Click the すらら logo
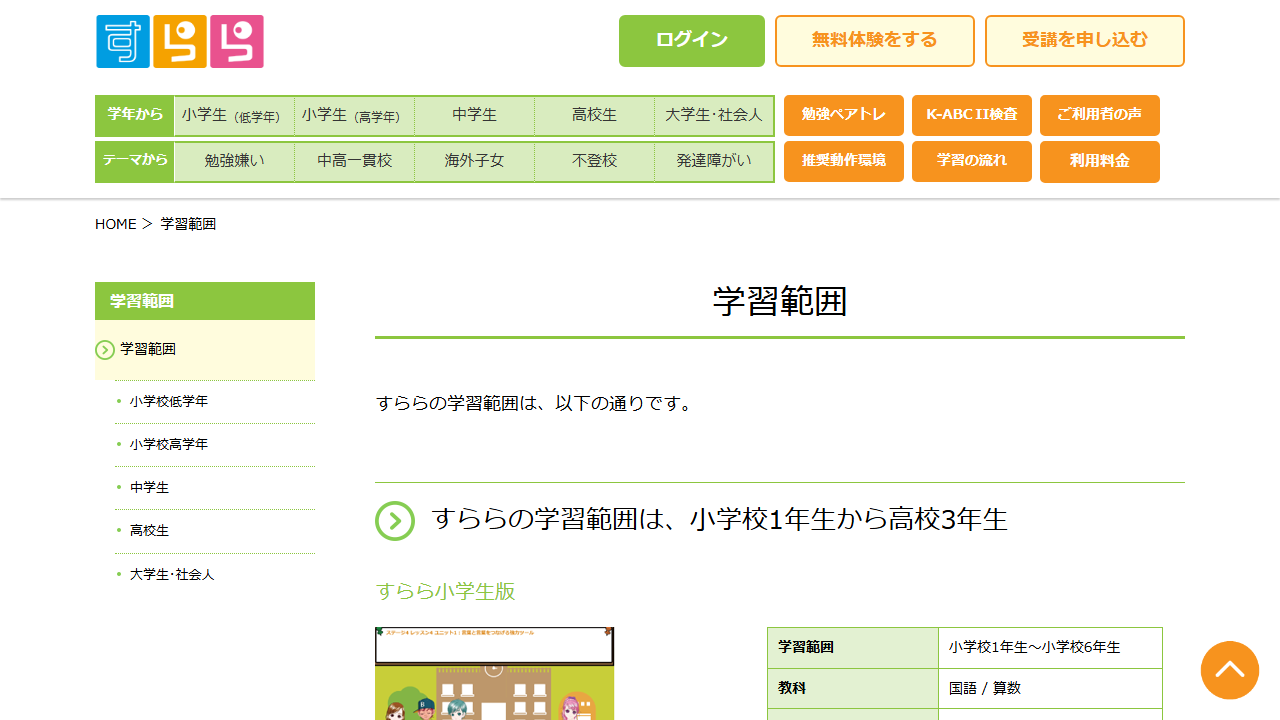Viewport: 1280px width, 720px height. tap(180, 42)
